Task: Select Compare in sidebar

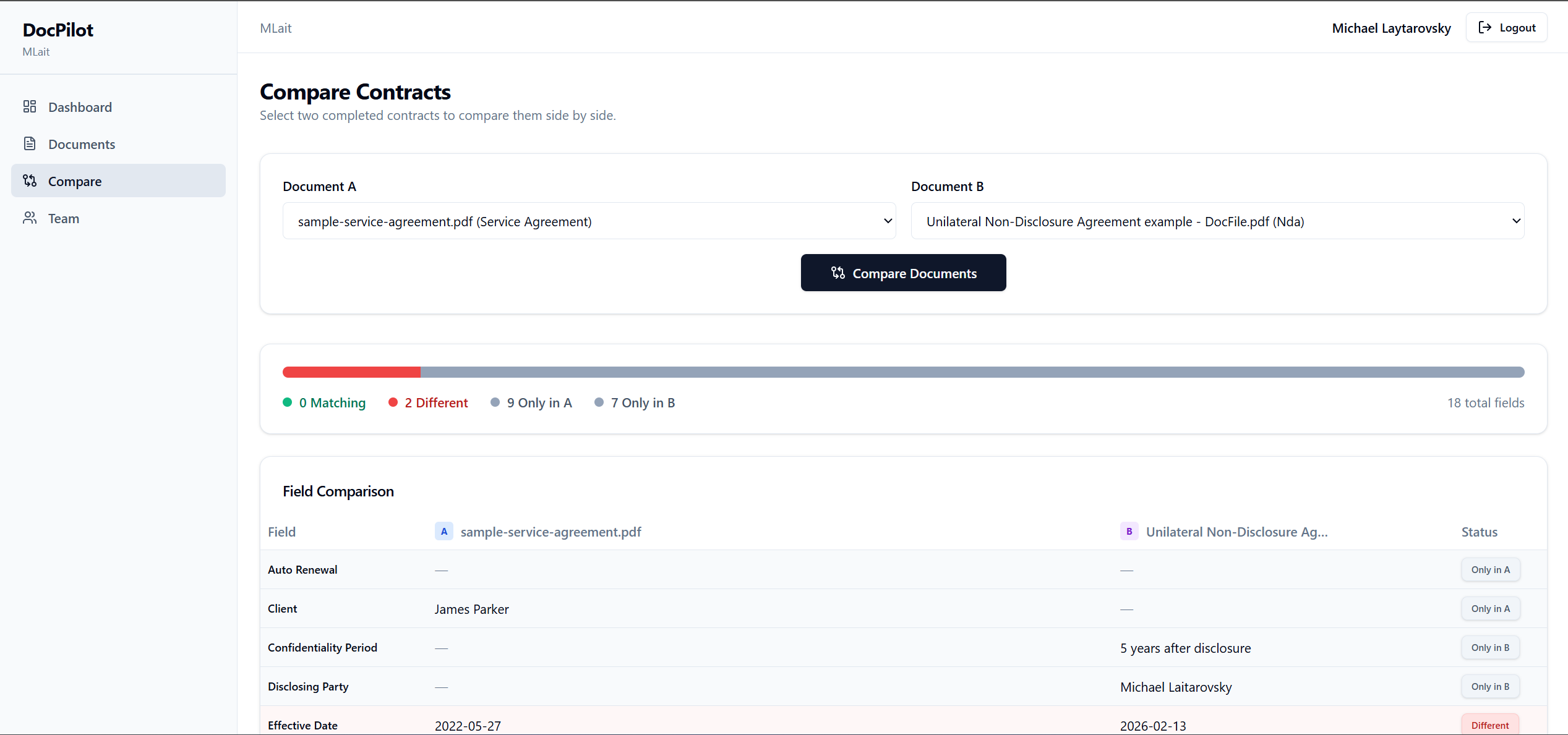Action: 118,181
